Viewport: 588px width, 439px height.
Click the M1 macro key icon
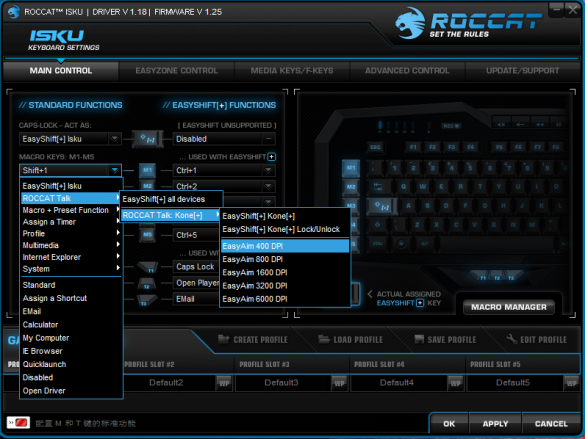pos(147,170)
